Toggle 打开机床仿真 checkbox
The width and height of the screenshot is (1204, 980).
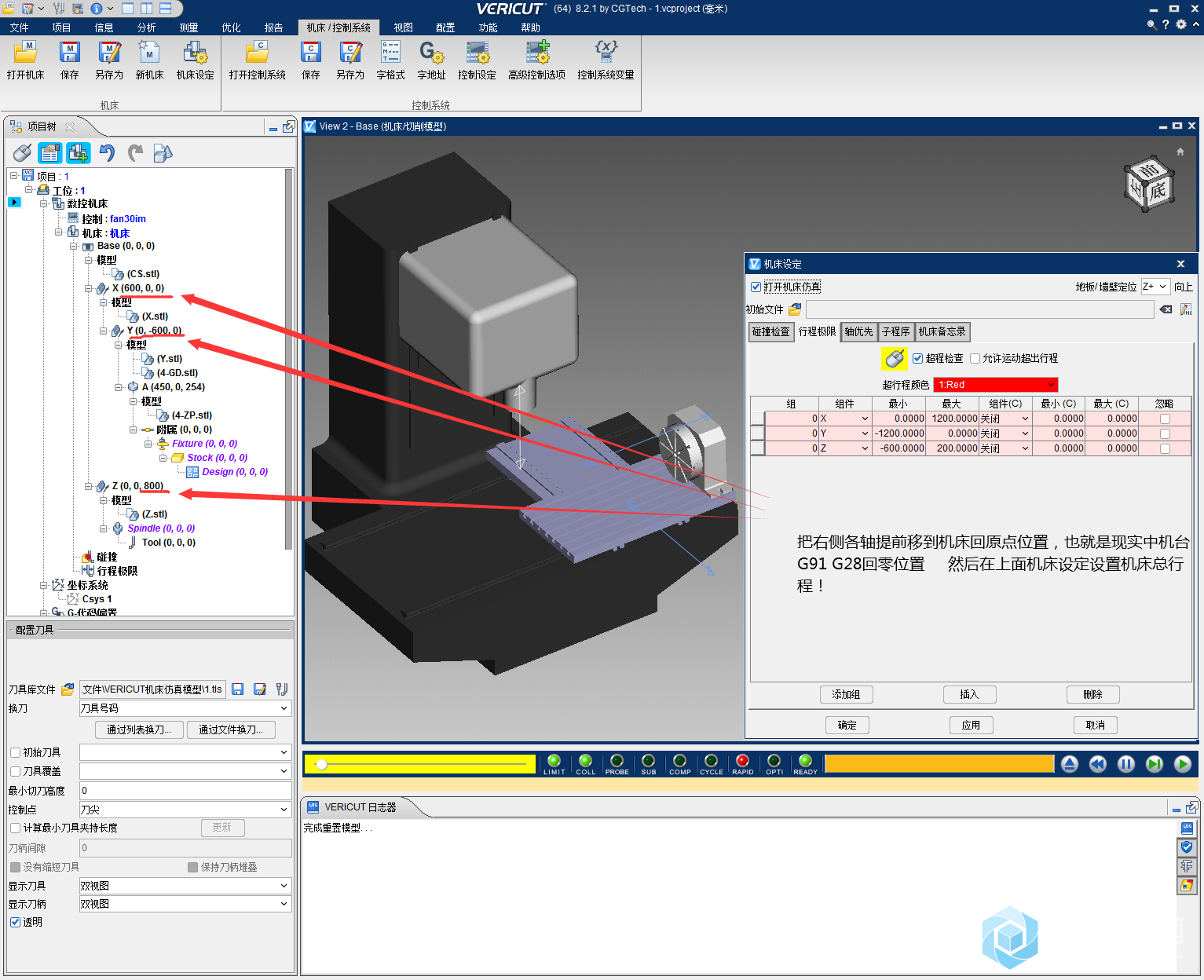pyautogui.click(x=756, y=287)
